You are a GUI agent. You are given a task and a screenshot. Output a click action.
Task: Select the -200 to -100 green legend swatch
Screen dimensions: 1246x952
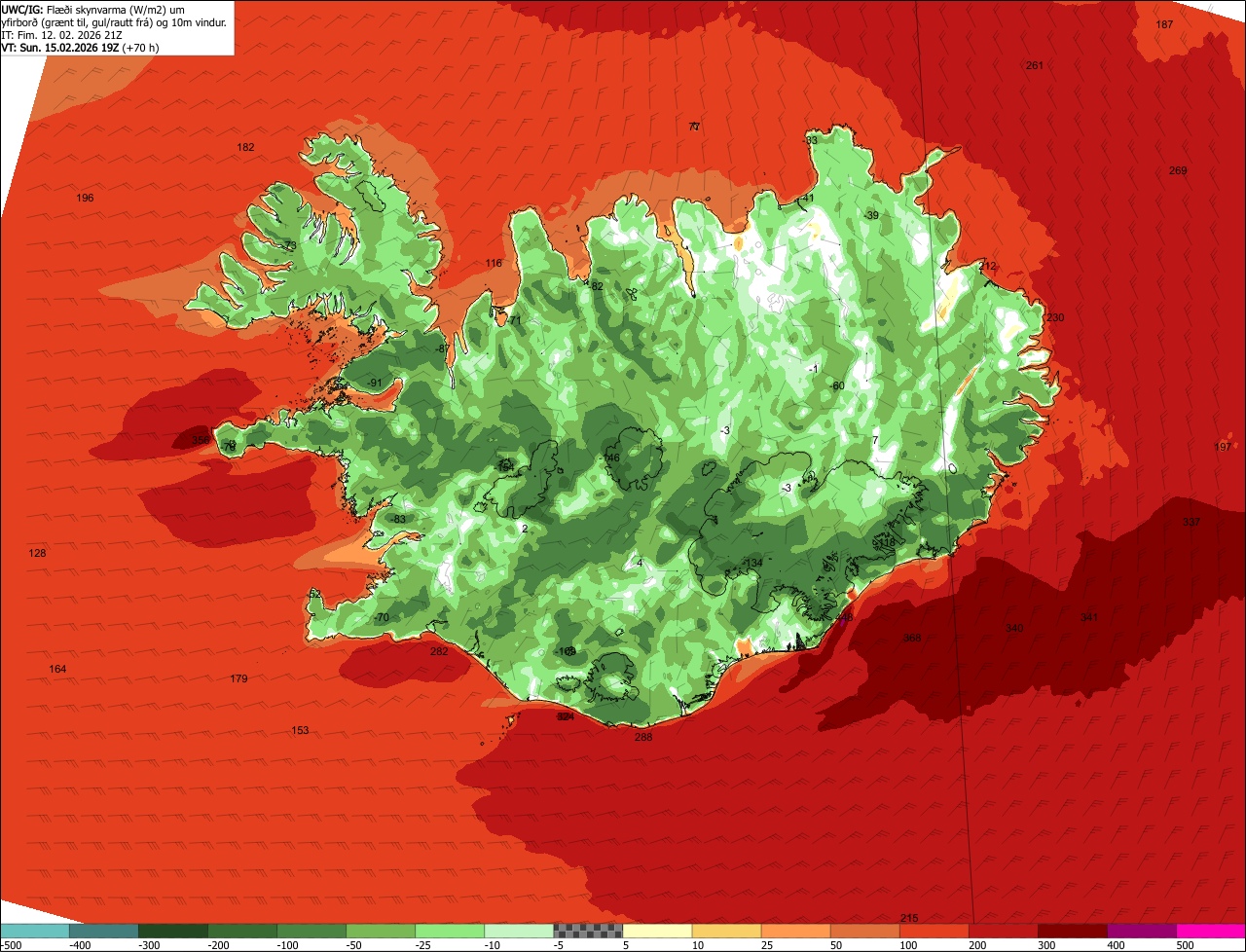click(x=241, y=931)
